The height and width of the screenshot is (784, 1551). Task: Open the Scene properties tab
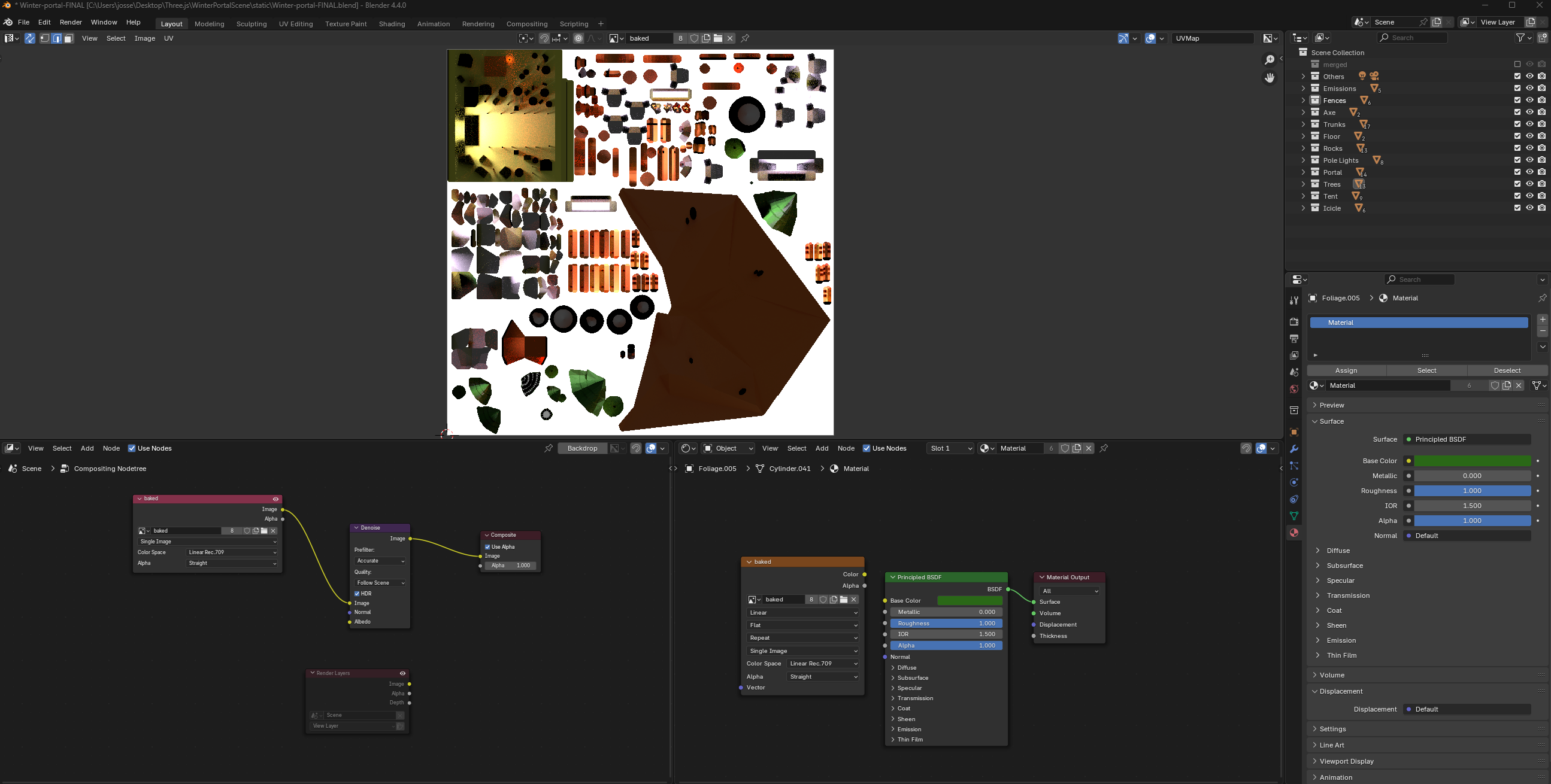point(1293,372)
